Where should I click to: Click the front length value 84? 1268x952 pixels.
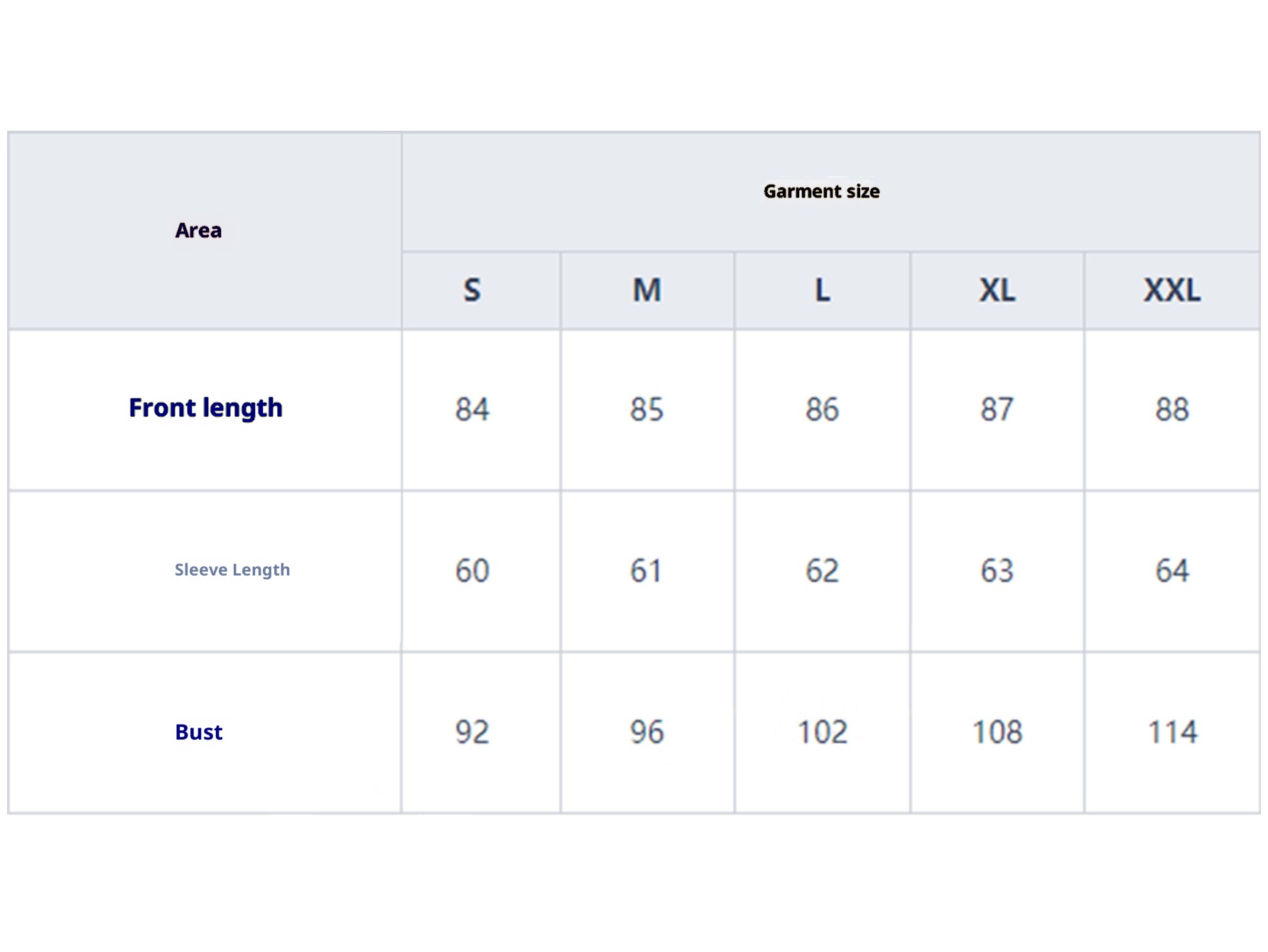pos(472,409)
